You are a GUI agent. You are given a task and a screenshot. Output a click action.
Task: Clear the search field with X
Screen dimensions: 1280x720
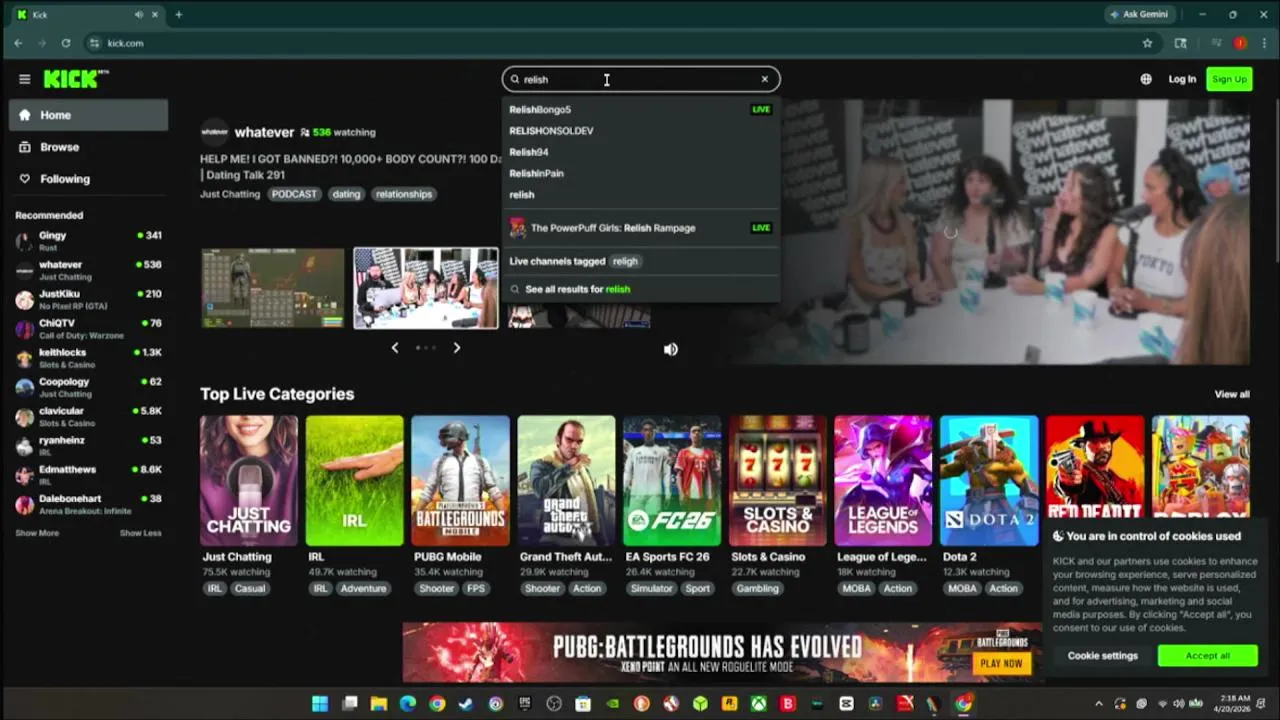pos(765,79)
